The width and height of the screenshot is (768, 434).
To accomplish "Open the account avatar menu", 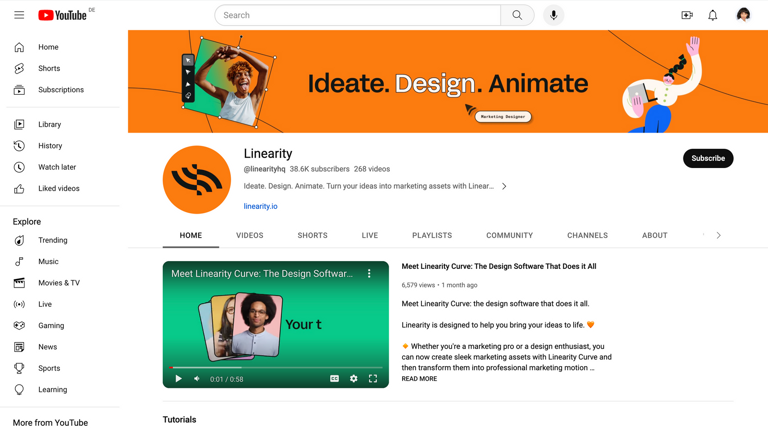I will pyautogui.click(x=744, y=15).
